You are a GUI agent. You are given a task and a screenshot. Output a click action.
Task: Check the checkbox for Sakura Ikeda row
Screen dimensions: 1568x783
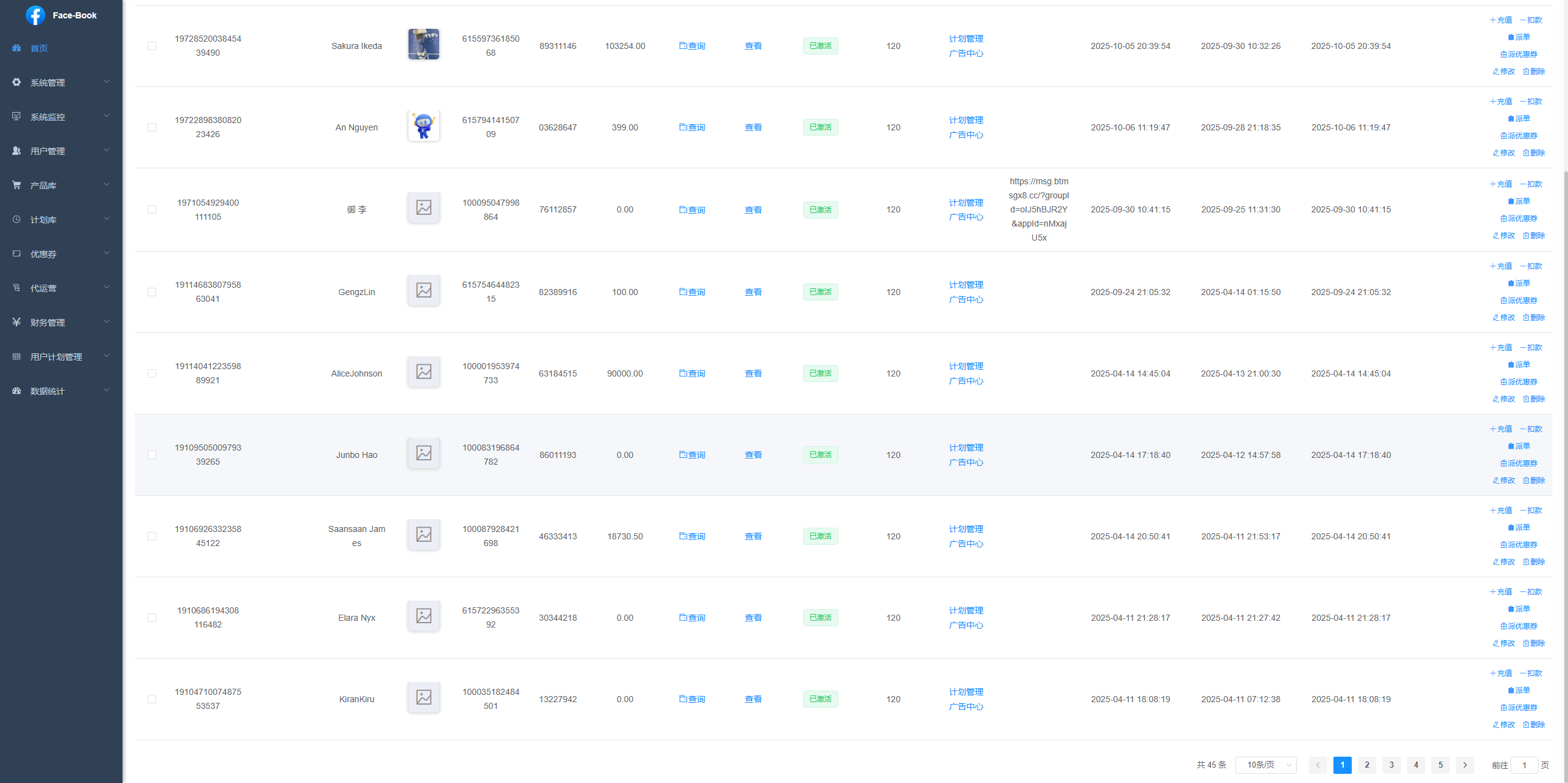(x=152, y=46)
